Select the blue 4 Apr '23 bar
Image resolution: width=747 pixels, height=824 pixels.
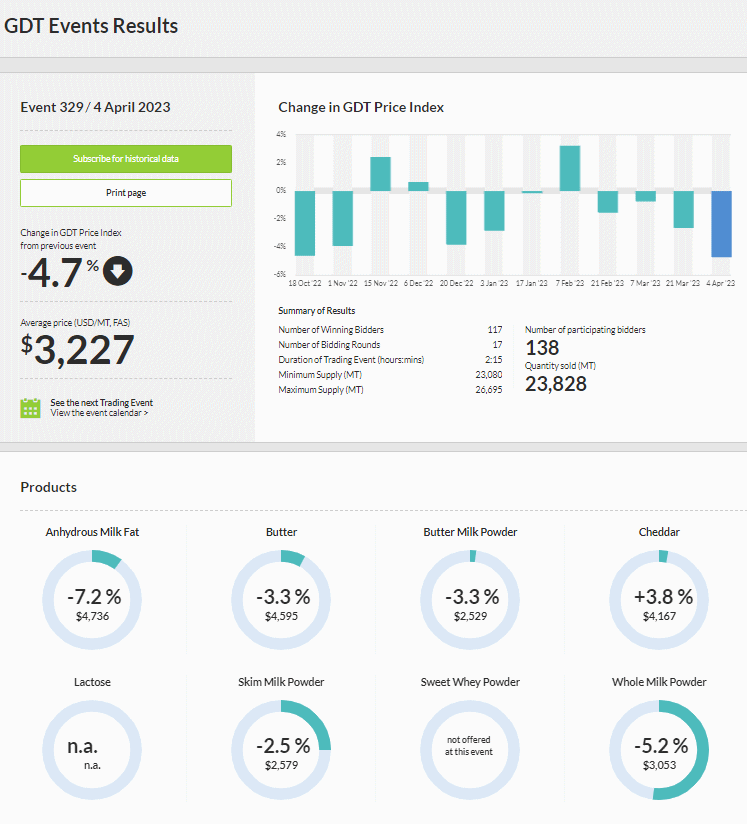point(722,224)
